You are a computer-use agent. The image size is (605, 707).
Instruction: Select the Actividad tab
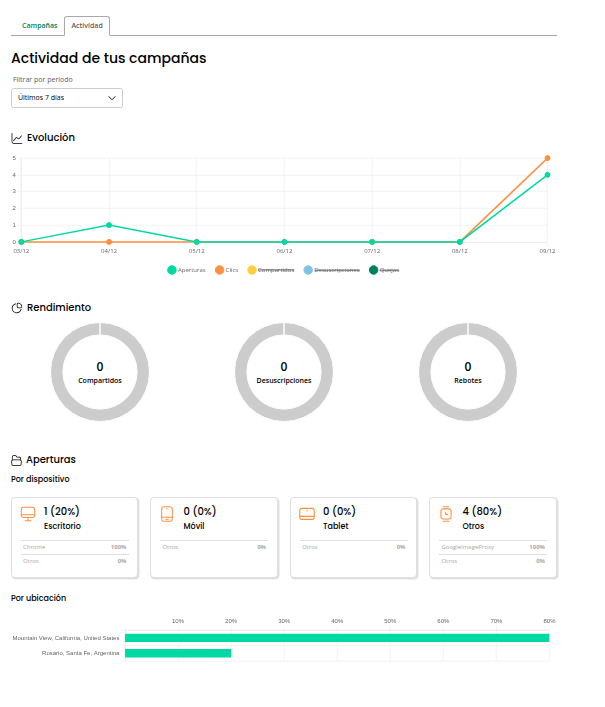pos(87,25)
